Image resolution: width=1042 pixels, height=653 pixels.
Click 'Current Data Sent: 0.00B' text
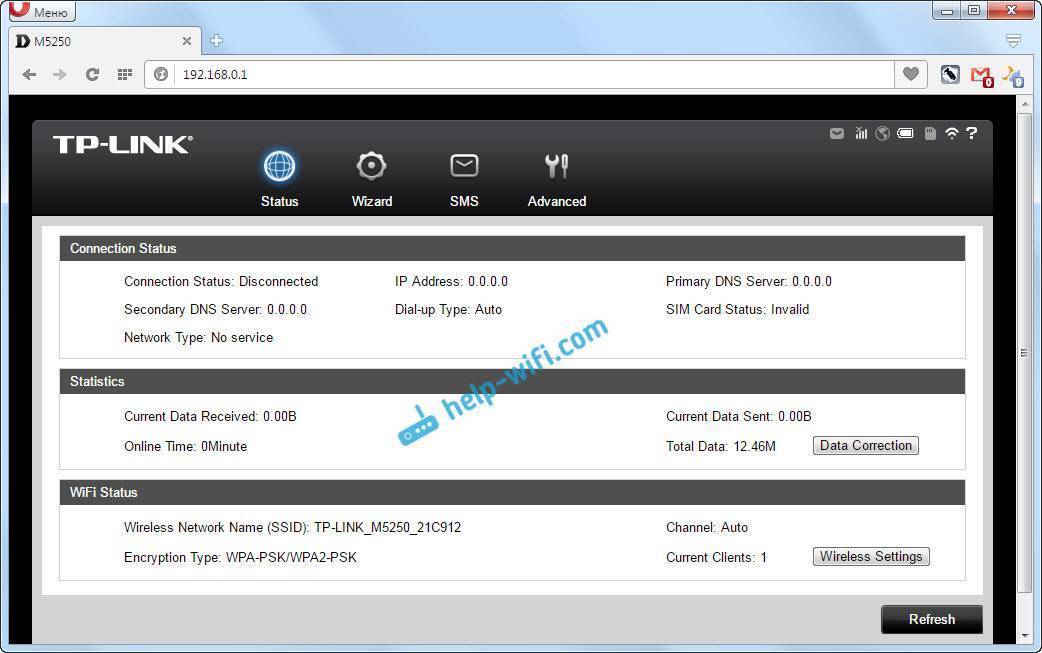pos(738,417)
